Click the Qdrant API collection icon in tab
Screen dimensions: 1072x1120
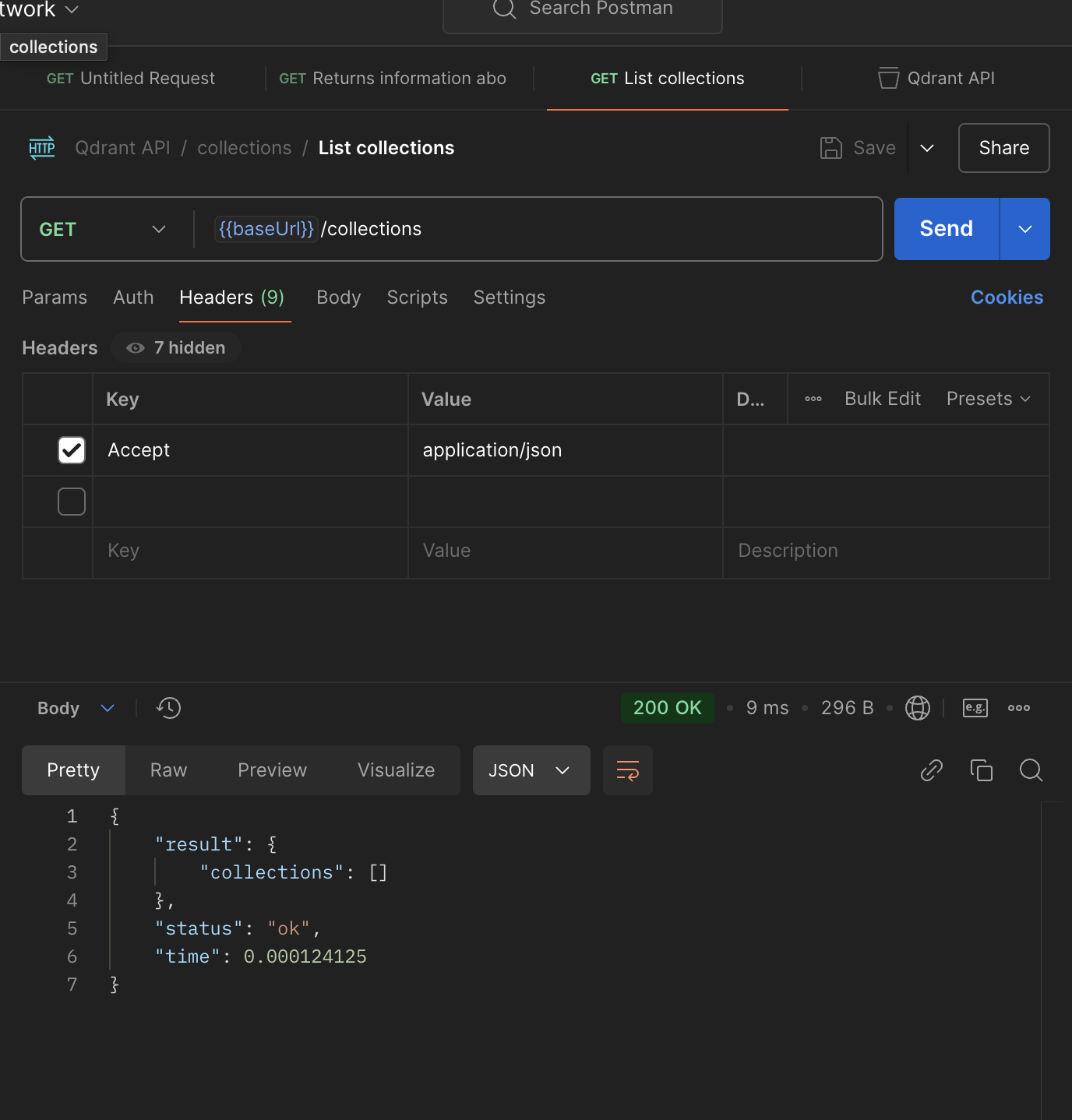(x=889, y=78)
